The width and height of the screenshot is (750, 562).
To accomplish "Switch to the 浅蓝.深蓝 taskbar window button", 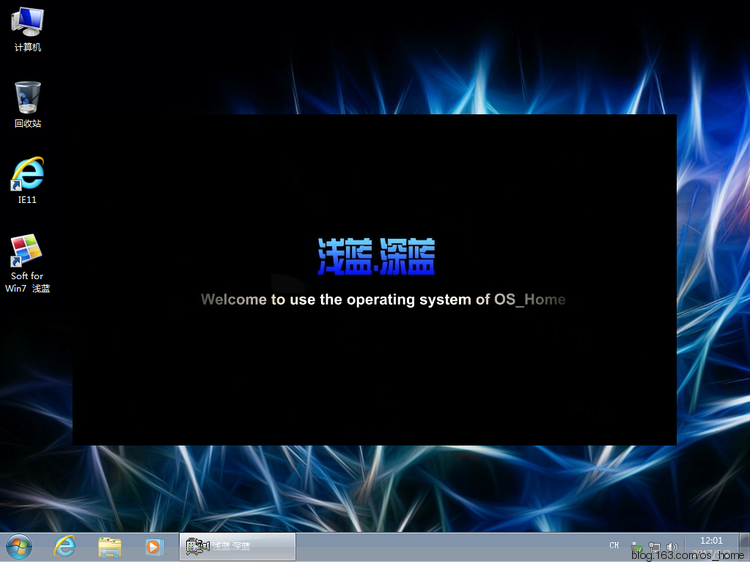I will tap(237, 546).
